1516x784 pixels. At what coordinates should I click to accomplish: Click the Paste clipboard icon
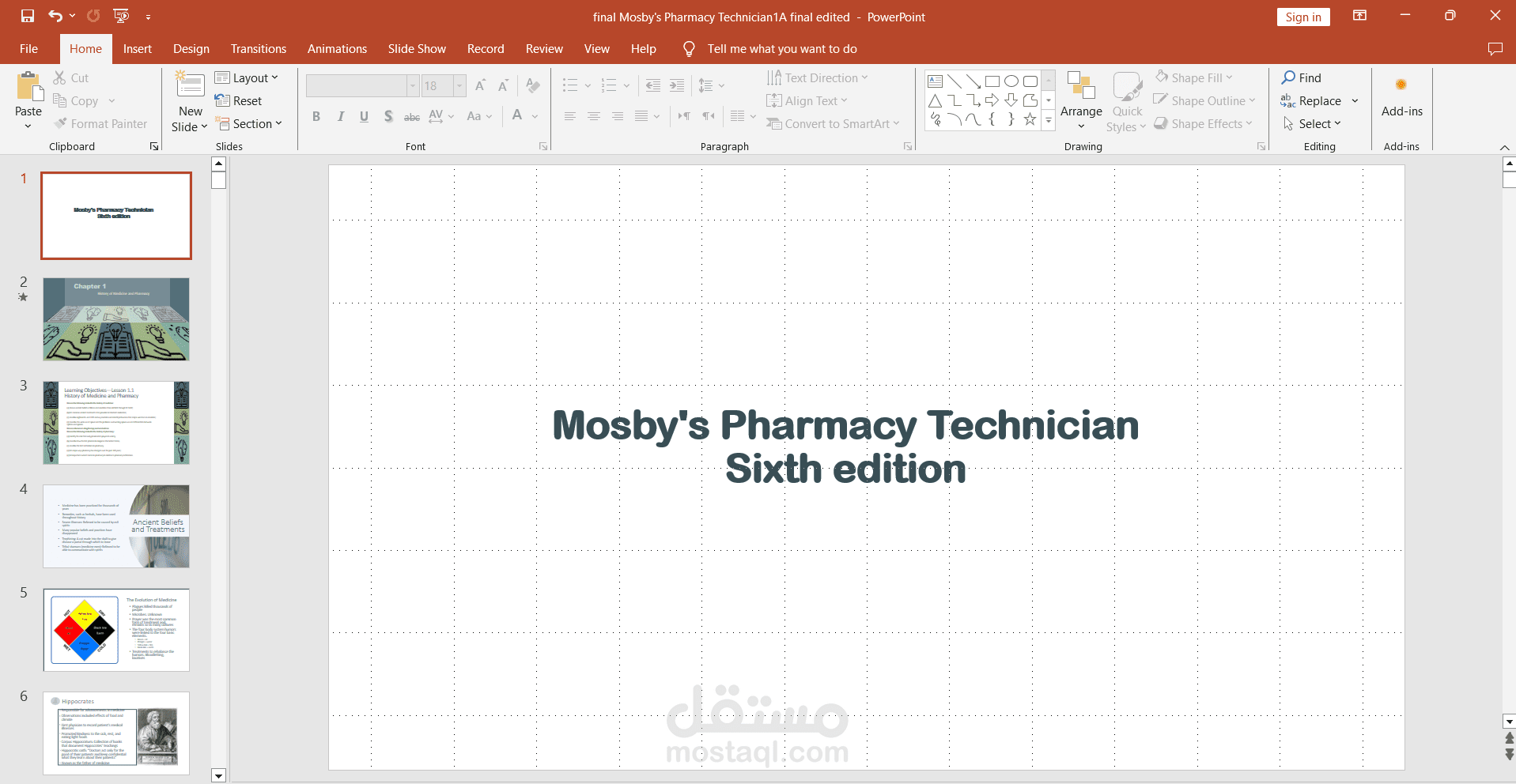[x=29, y=87]
